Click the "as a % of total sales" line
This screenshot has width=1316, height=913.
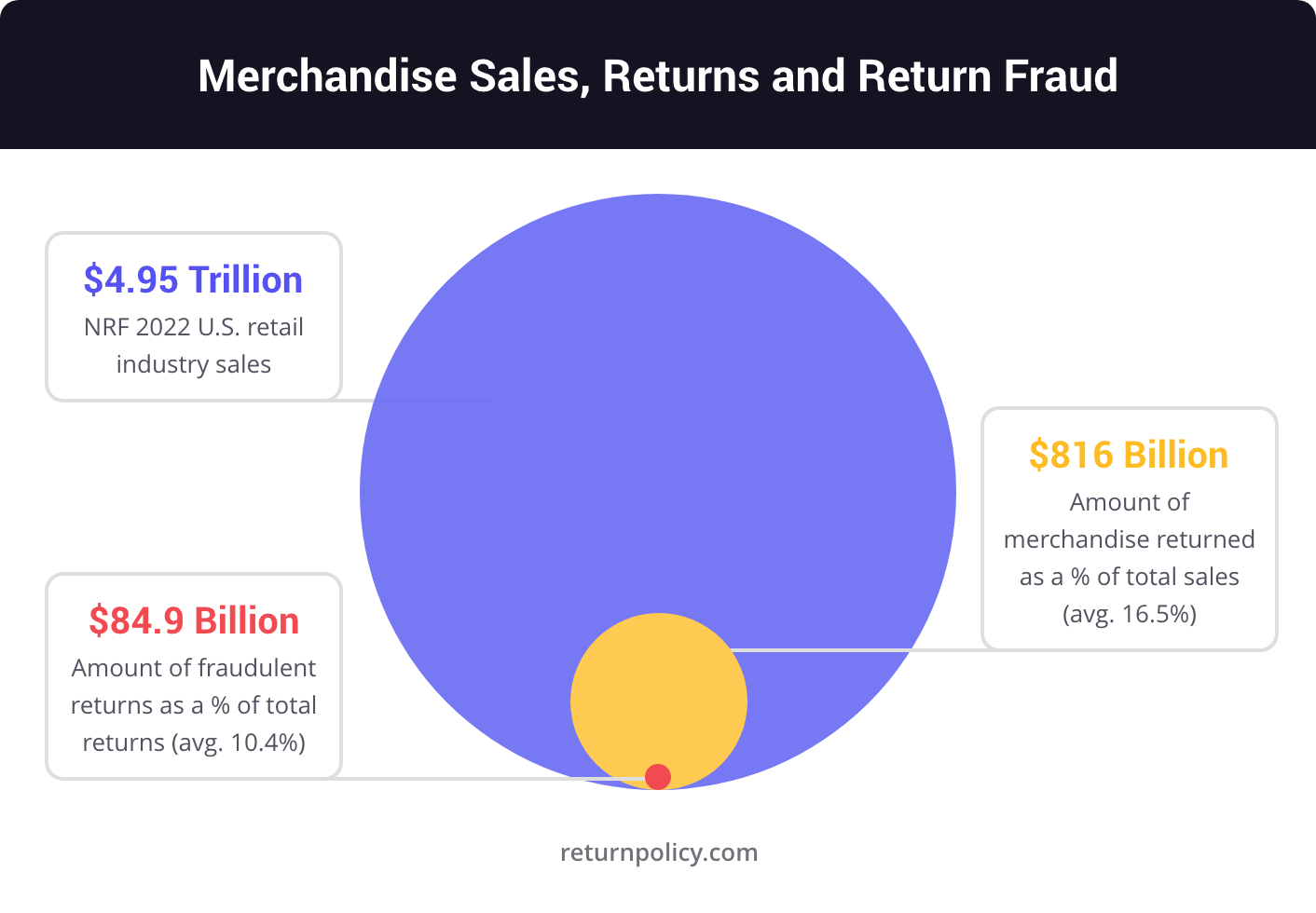point(1130,577)
